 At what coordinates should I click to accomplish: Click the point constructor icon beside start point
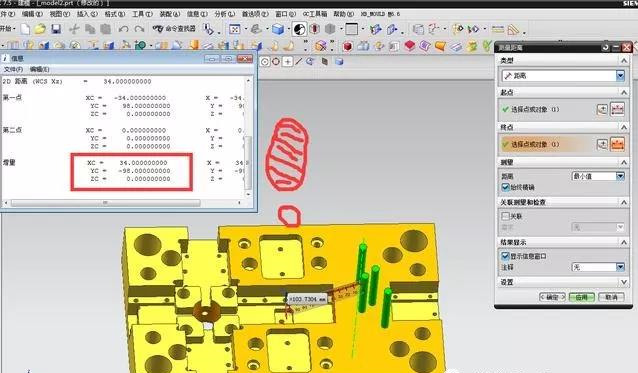click(602, 109)
